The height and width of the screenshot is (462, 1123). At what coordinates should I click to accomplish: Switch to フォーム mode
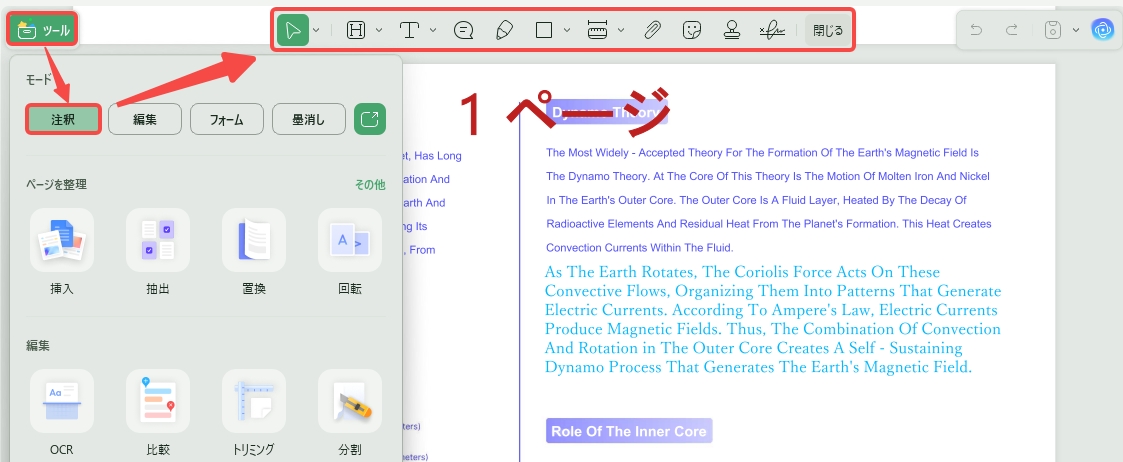click(x=227, y=119)
